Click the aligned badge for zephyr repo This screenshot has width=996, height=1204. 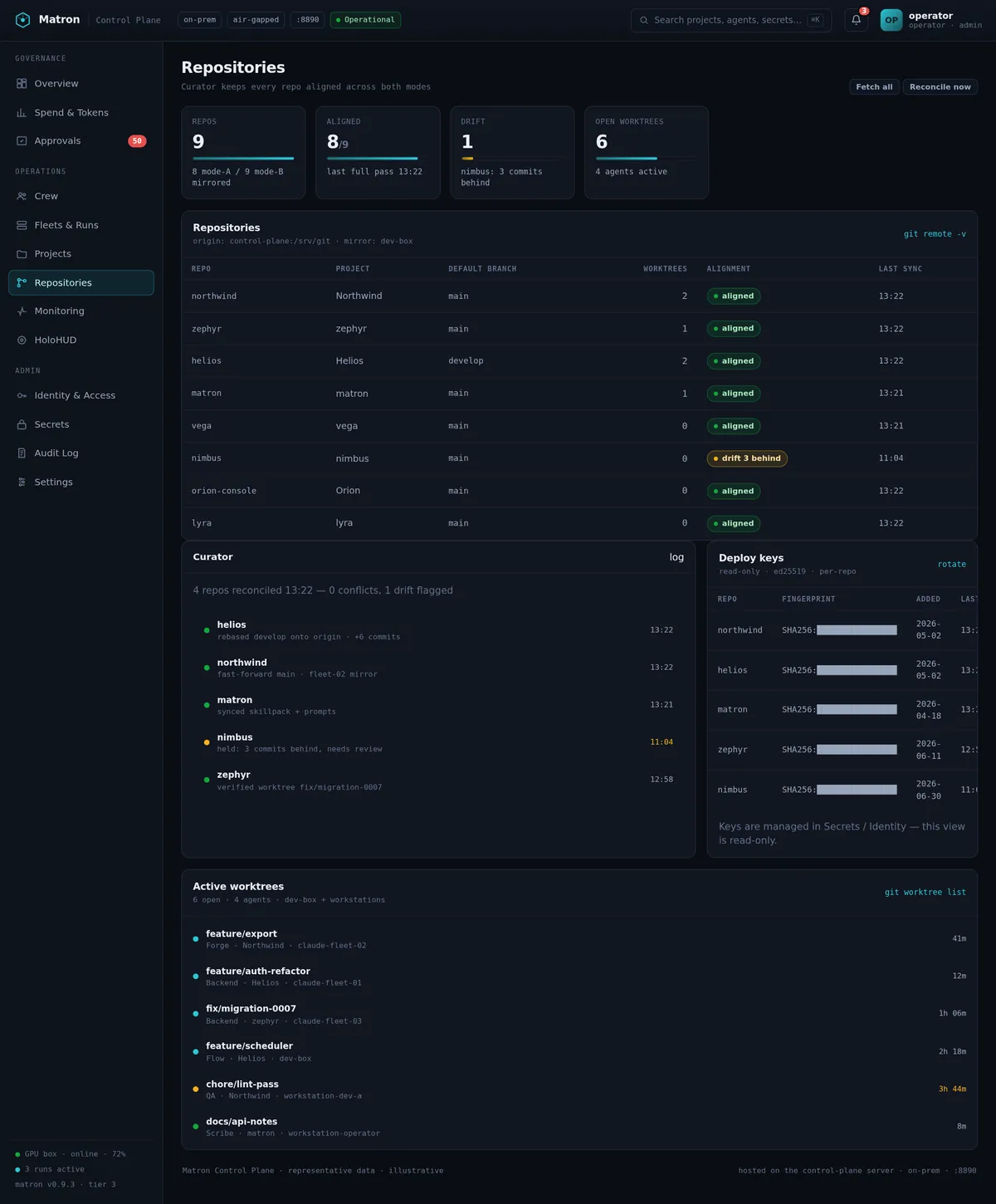734,329
